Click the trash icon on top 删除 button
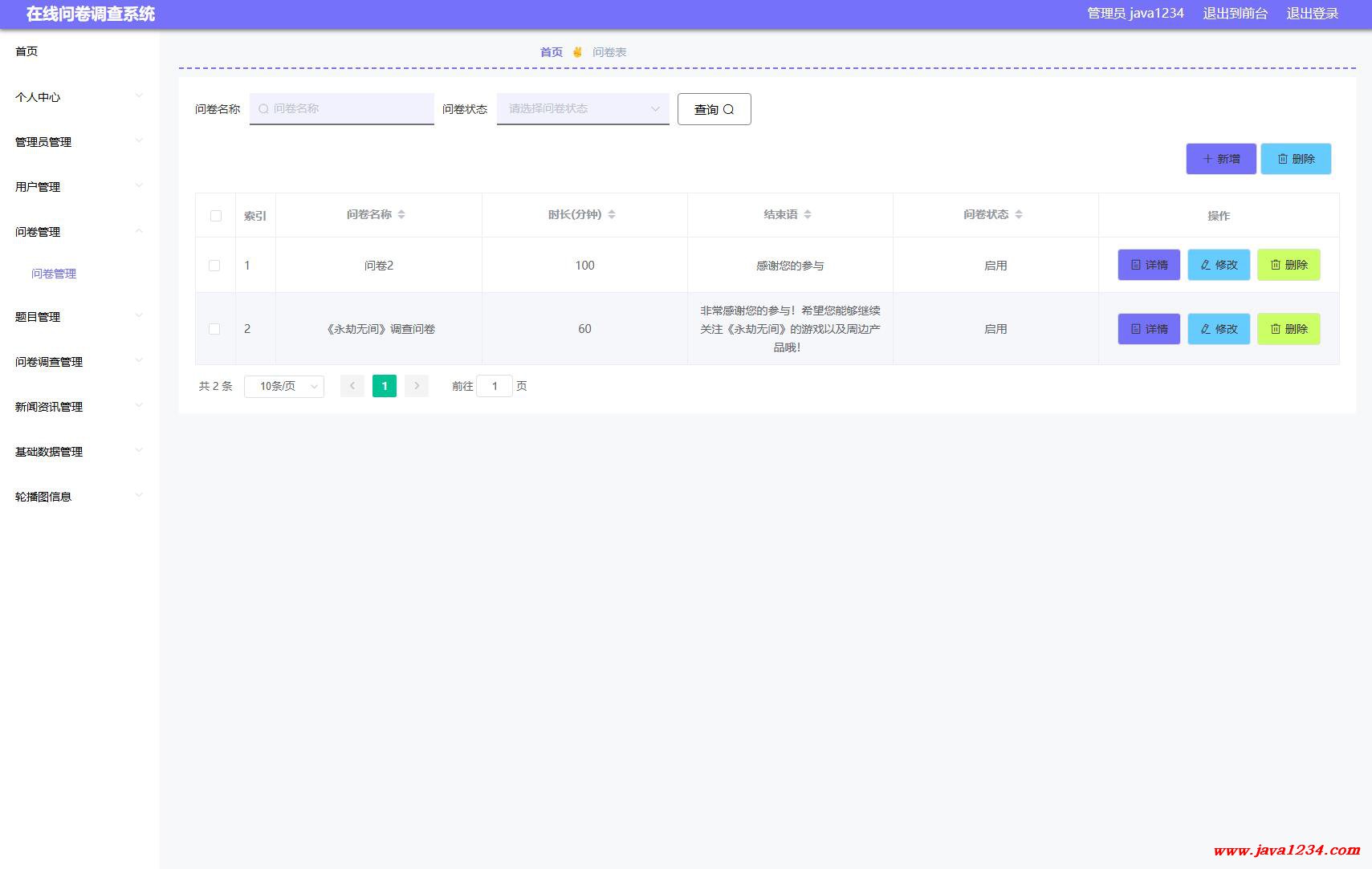 pyautogui.click(x=1282, y=159)
